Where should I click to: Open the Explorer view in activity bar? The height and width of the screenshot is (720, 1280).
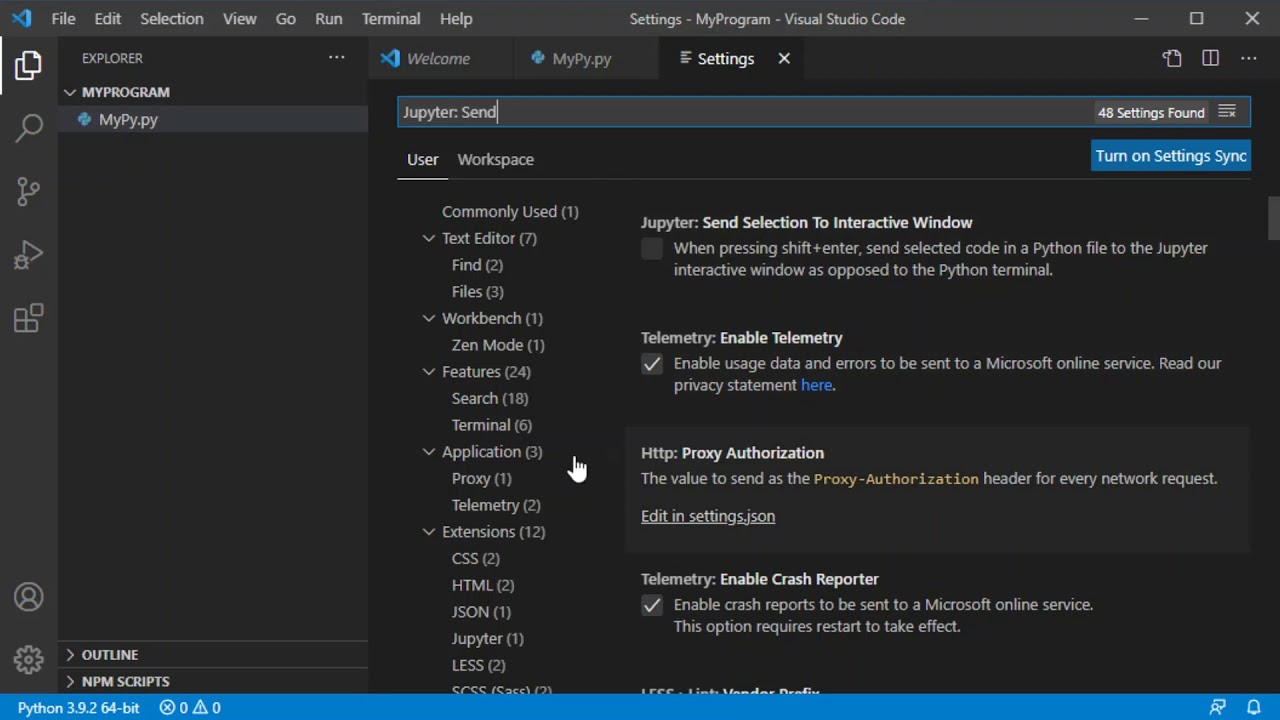[x=28, y=65]
